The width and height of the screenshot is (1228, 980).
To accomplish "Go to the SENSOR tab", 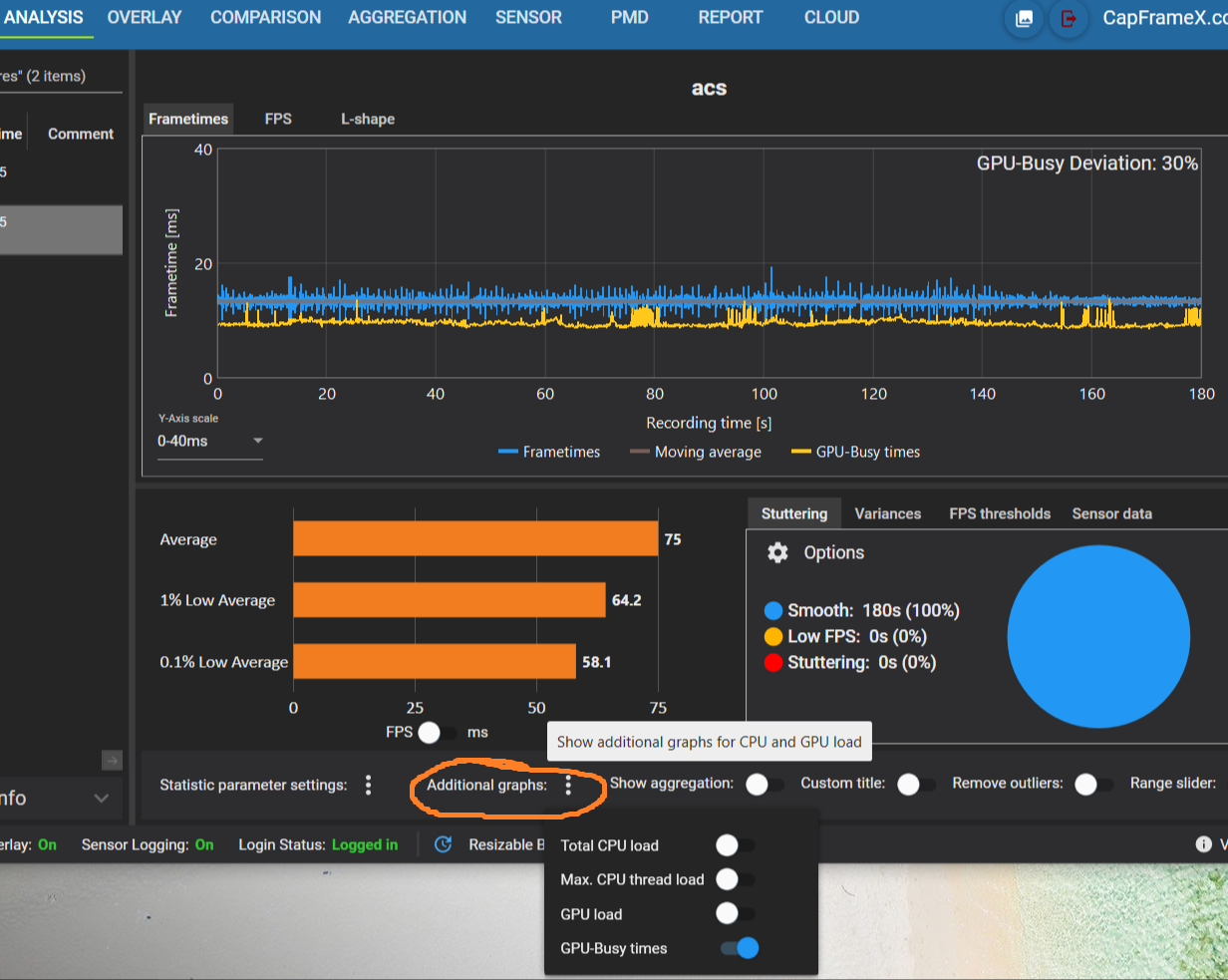I will (529, 17).
